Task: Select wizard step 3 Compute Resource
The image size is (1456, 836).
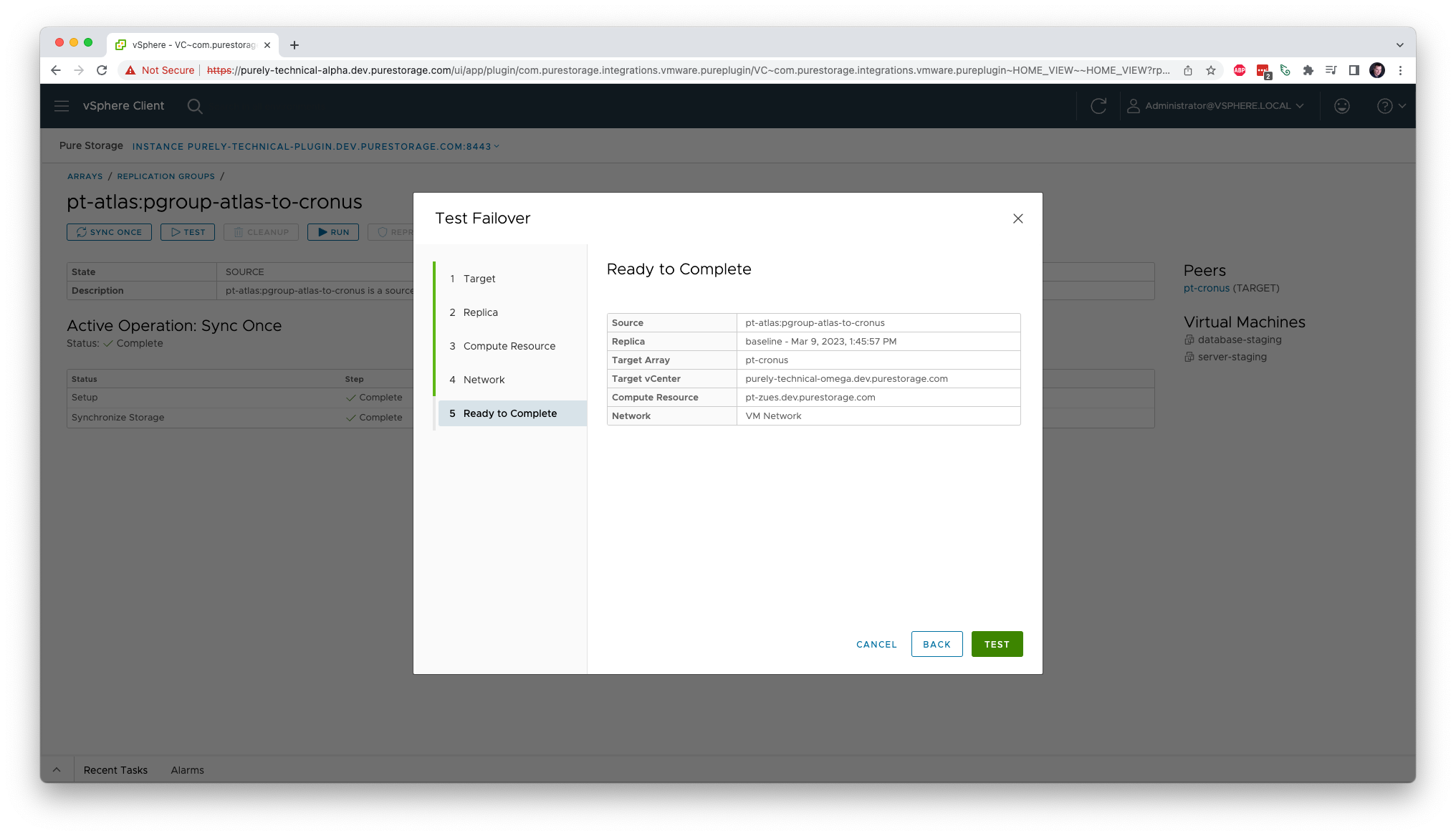Action: (x=511, y=346)
